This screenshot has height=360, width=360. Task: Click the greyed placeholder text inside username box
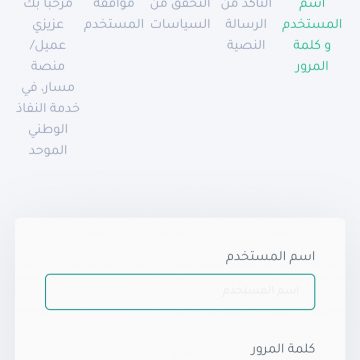click(x=261, y=291)
